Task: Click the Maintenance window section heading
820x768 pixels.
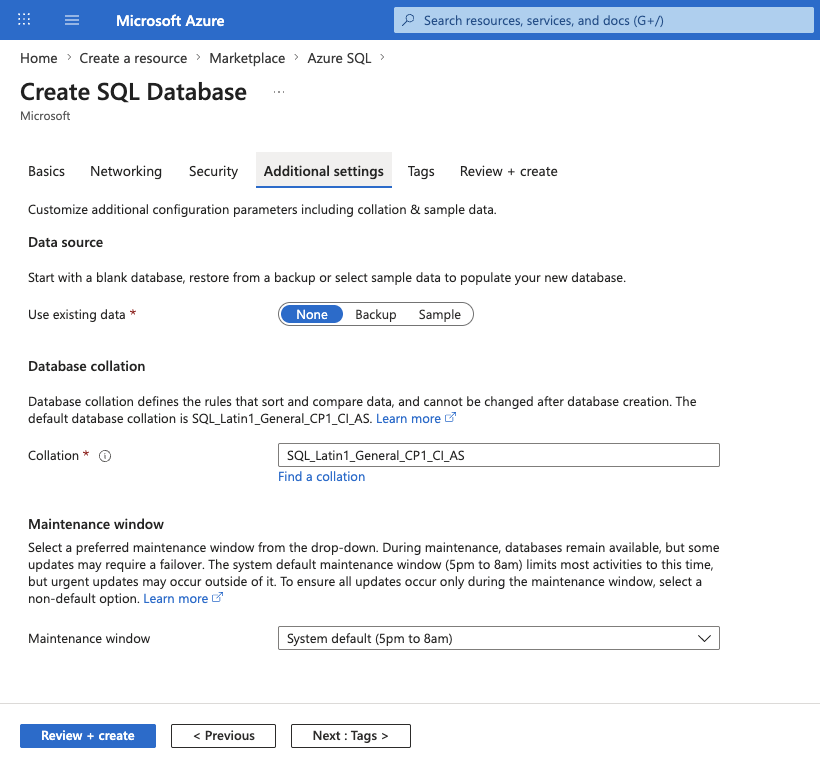Action: coord(96,524)
